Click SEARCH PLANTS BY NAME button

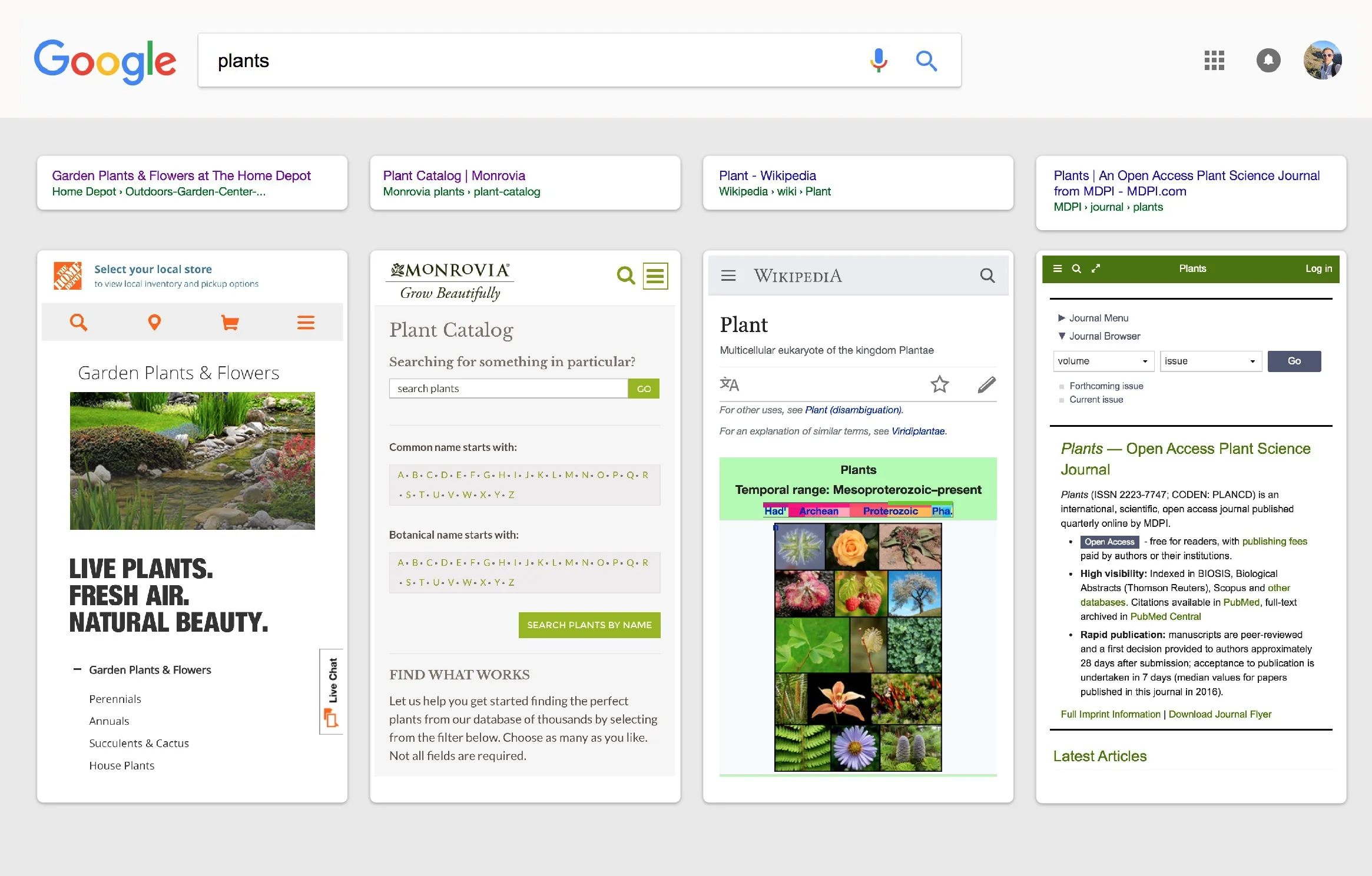(589, 625)
